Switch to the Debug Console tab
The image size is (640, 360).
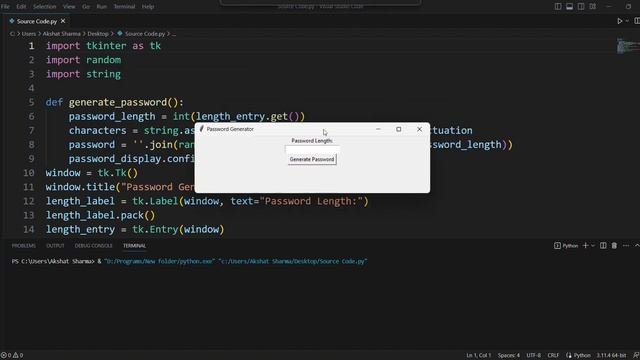[93, 246]
